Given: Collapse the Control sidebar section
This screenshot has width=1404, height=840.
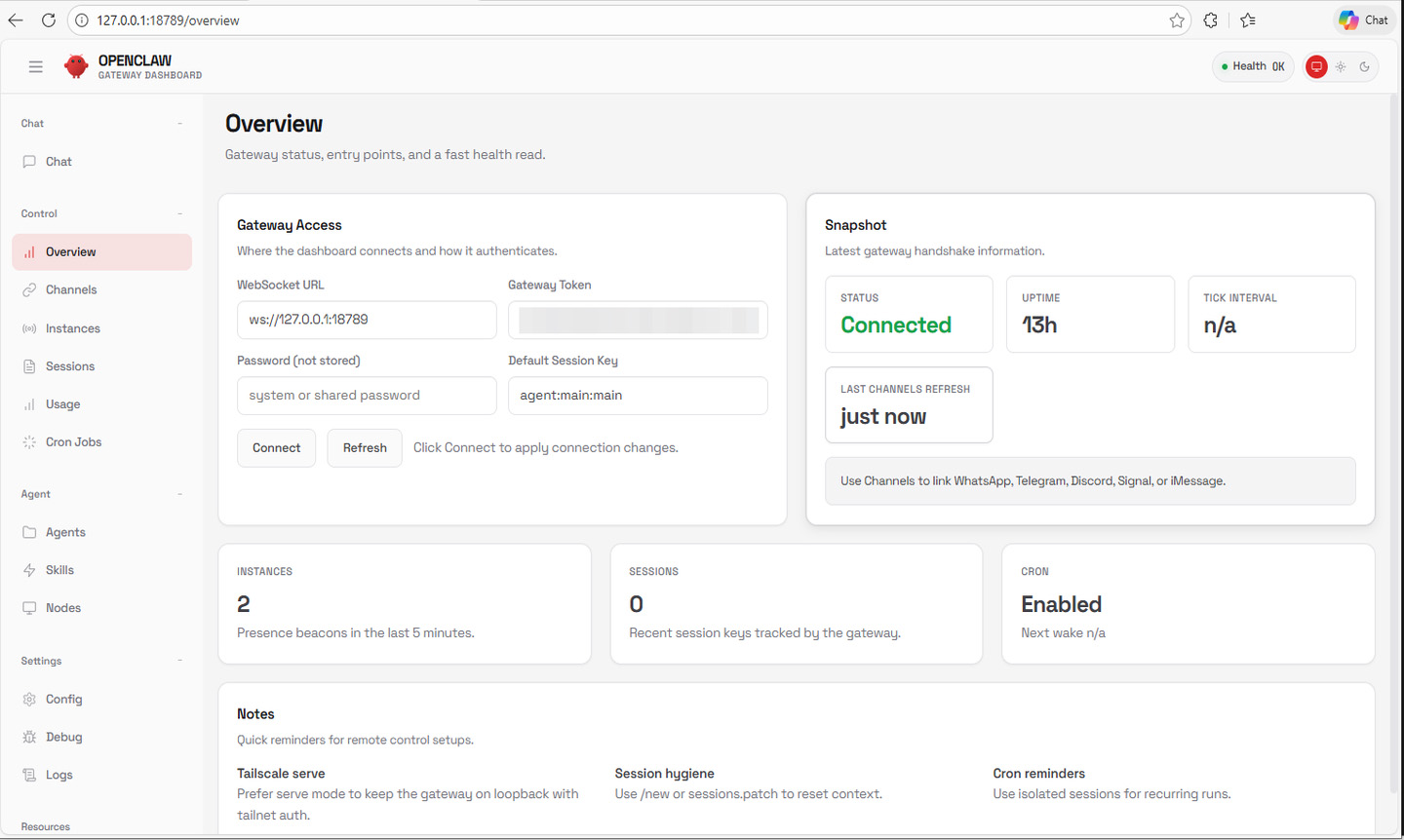Looking at the screenshot, I should (180, 213).
